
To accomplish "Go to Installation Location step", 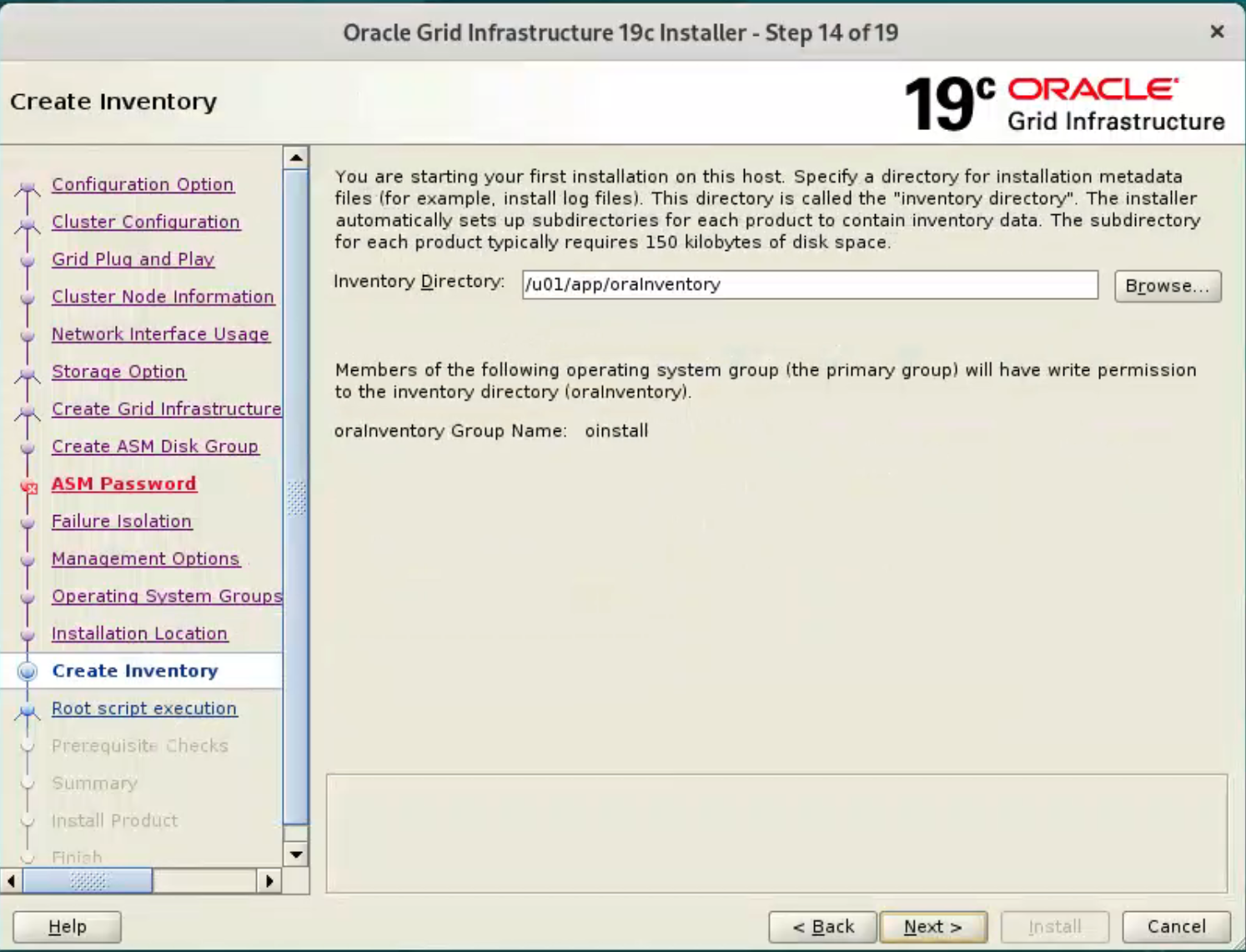I will click(x=139, y=634).
